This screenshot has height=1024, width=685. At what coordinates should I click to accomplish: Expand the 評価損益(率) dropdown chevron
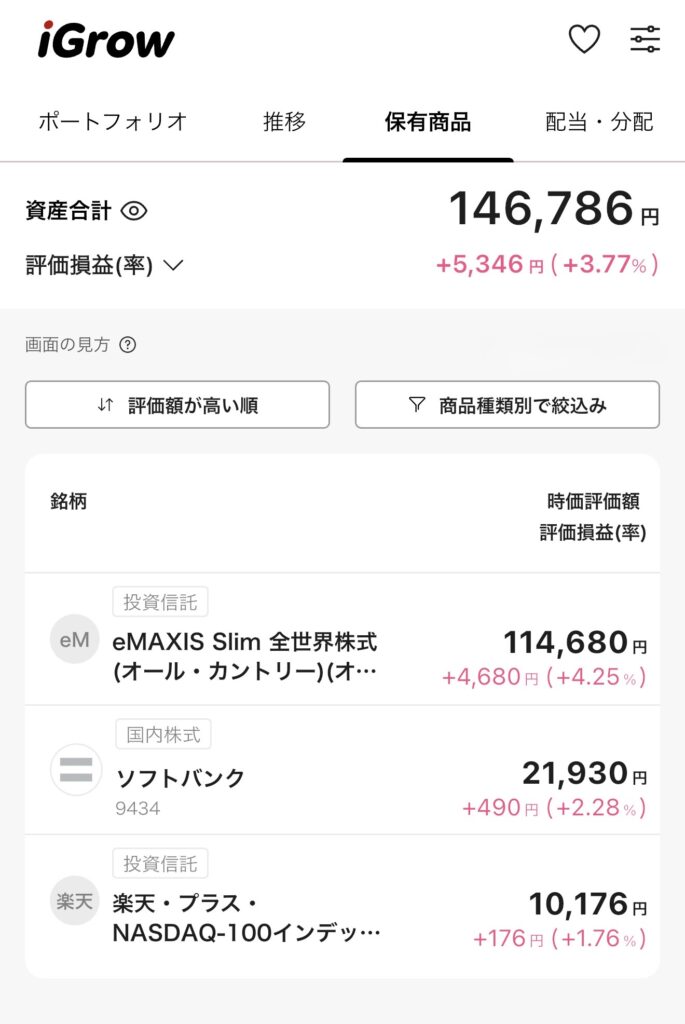(173, 265)
